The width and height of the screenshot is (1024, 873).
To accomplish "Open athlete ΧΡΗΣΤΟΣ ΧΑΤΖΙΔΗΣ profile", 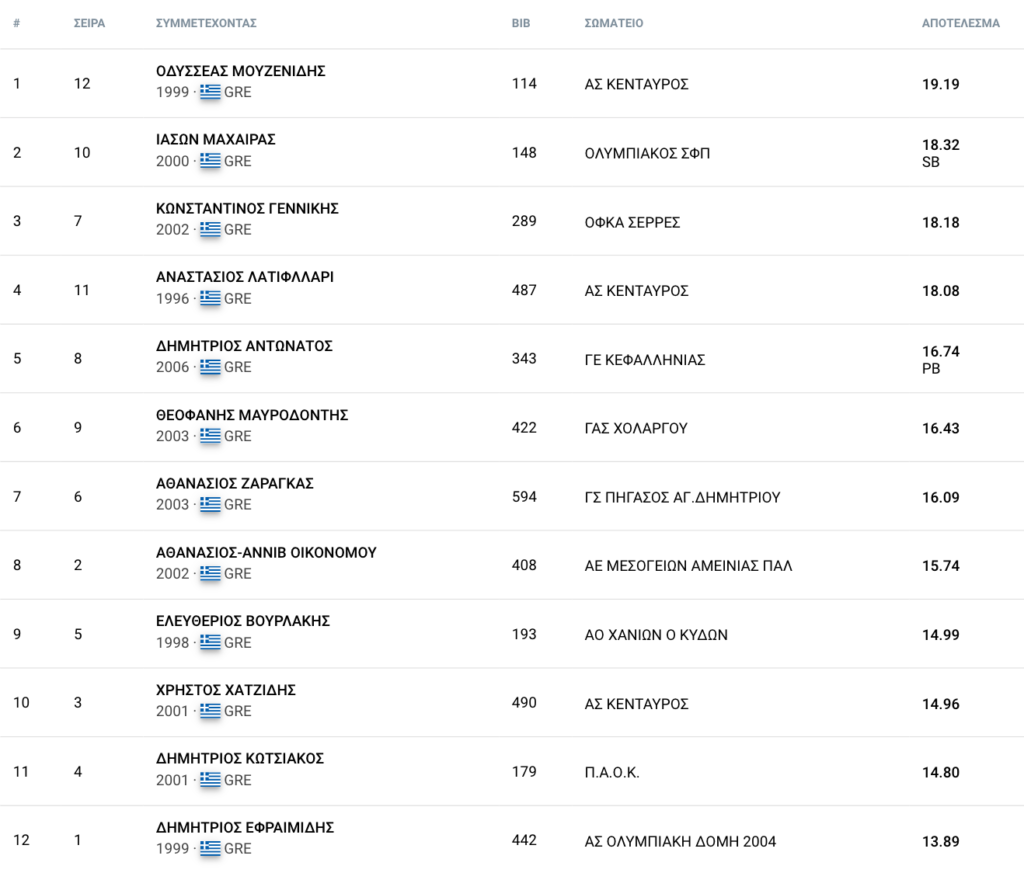I will [225, 690].
